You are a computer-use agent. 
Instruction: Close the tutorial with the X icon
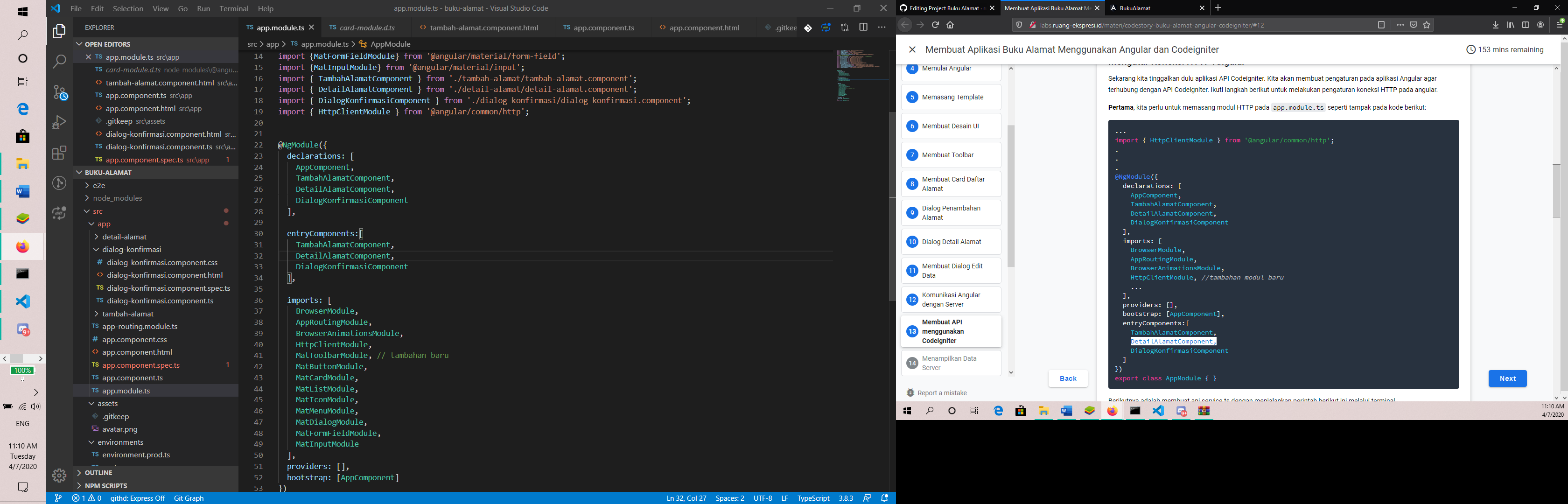[912, 50]
